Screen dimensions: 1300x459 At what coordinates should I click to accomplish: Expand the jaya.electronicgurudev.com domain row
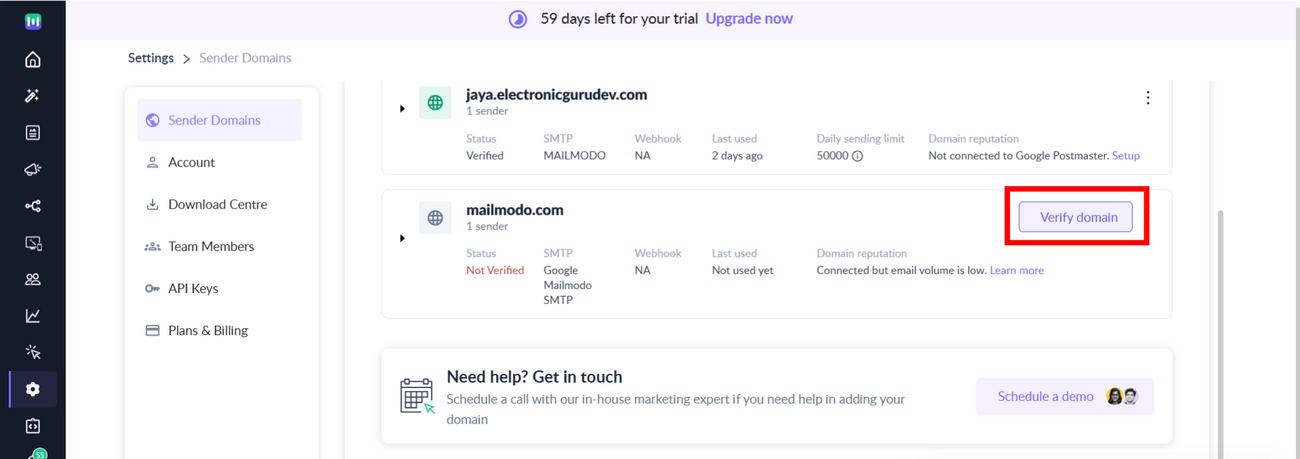click(x=402, y=108)
